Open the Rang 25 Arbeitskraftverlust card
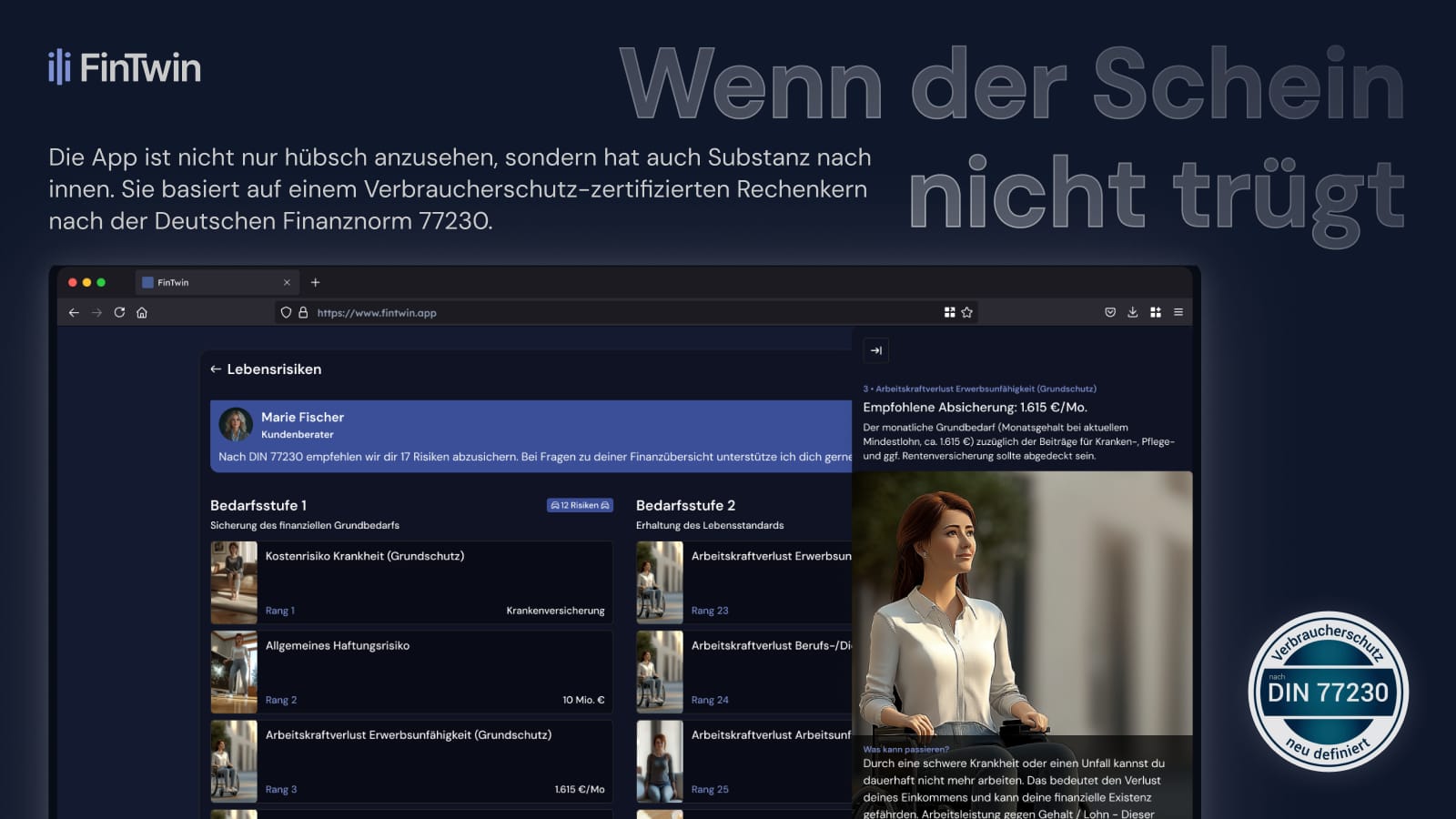This screenshot has width=1456, height=819. (x=743, y=761)
